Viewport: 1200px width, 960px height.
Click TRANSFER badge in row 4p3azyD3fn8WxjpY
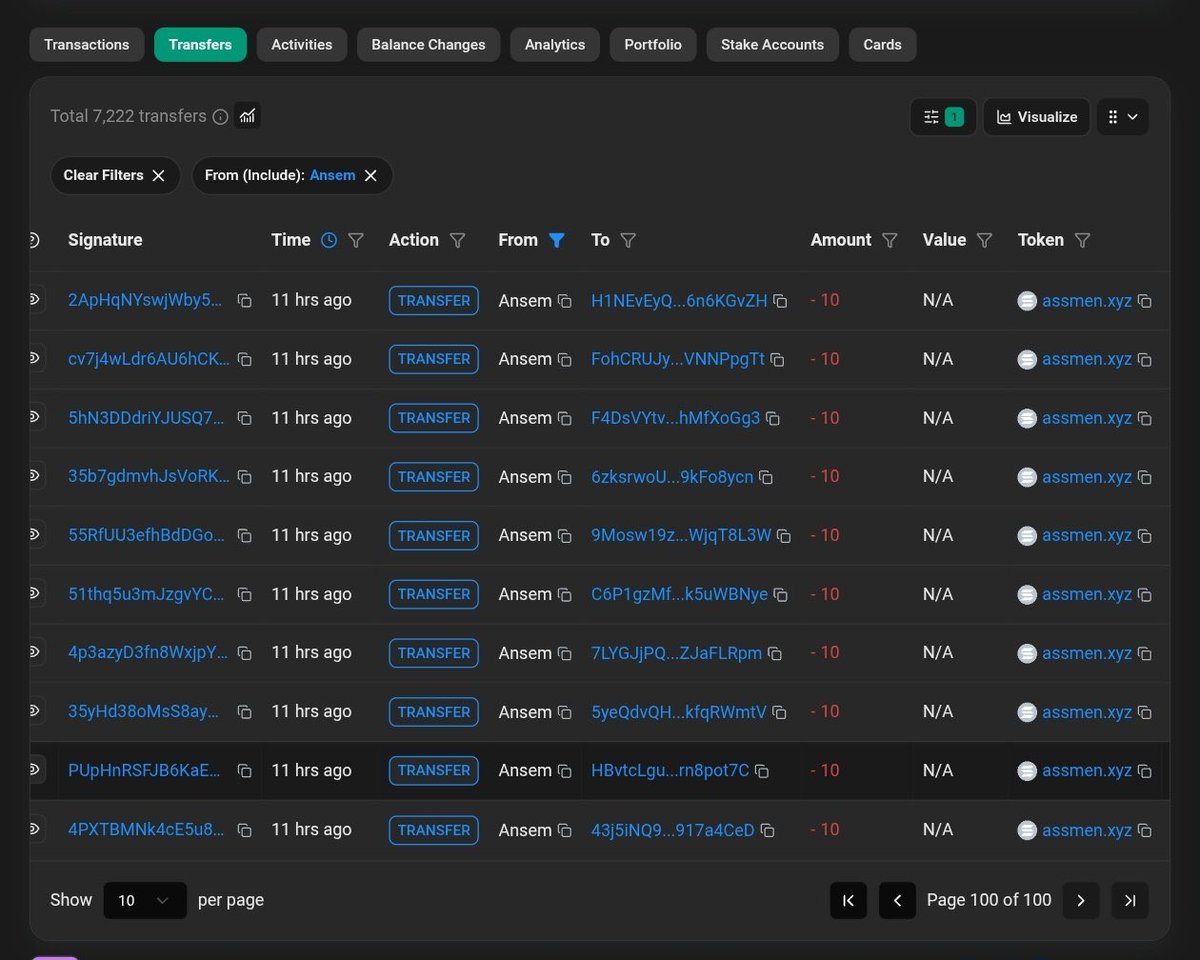[x=434, y=653]
